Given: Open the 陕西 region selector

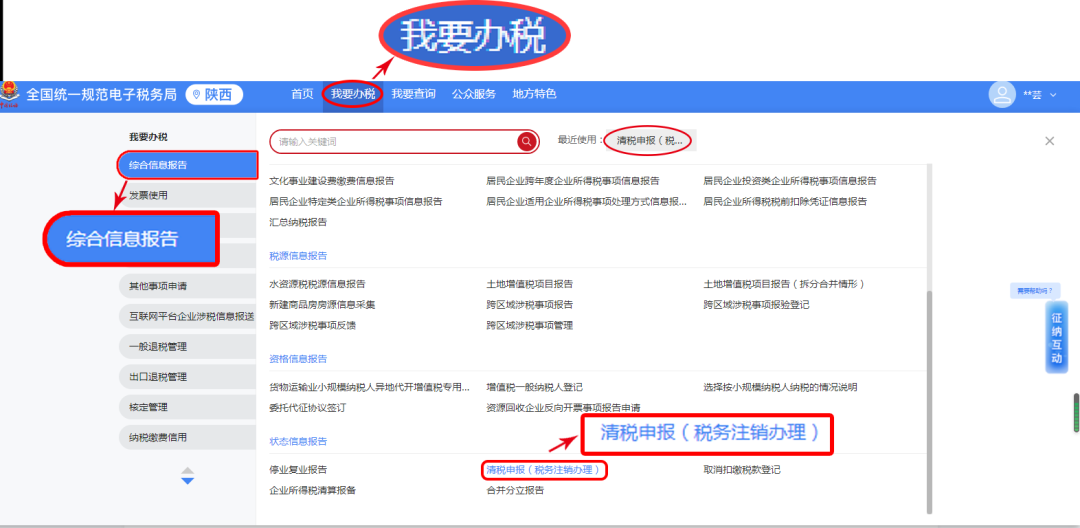Looking at the screenshot, I should 214,95.
